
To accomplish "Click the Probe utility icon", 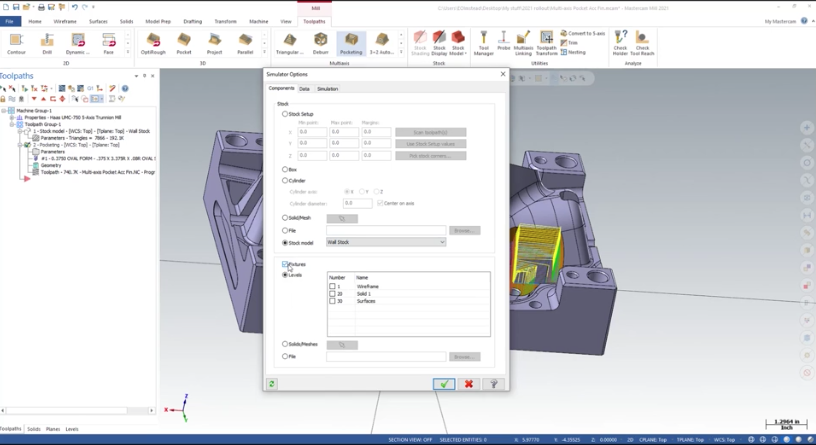I will (x=503, y=42).
